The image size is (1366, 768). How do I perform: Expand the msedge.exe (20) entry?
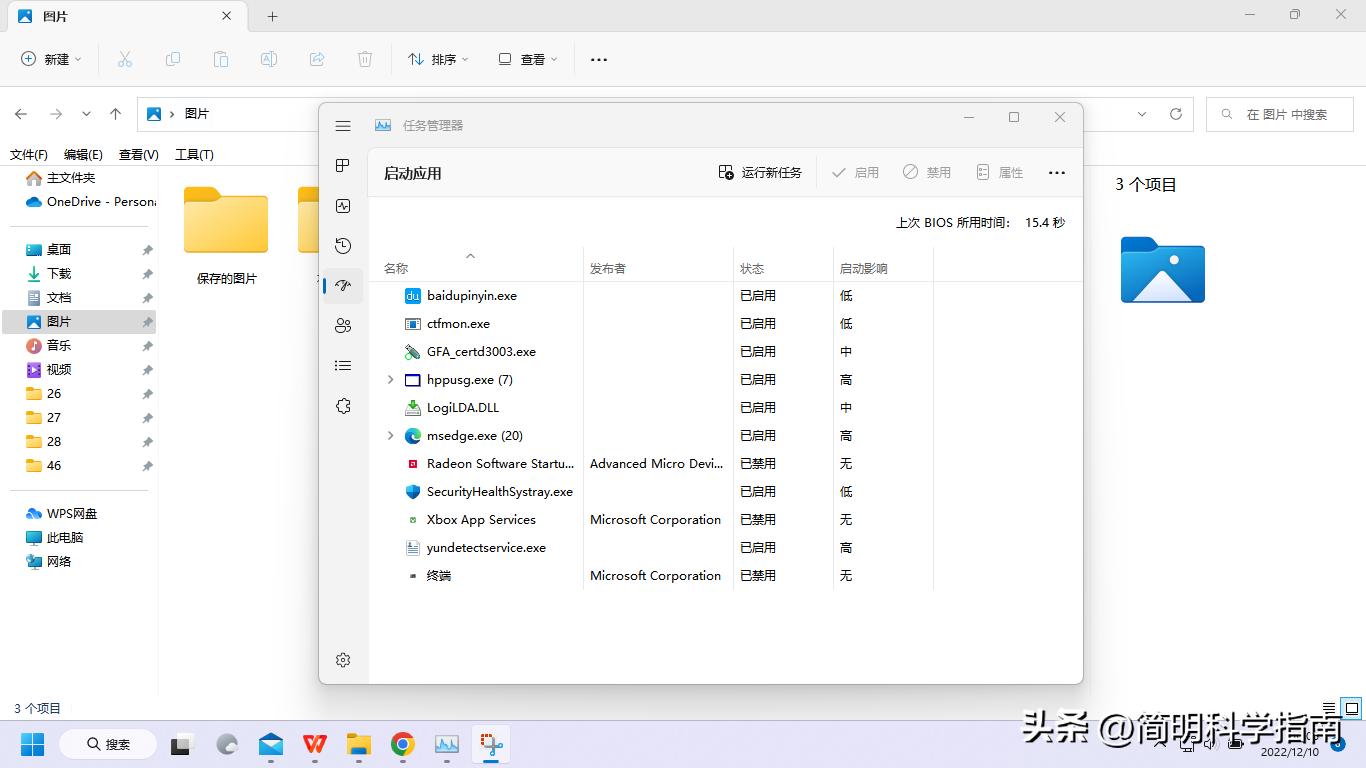[390, 435]
